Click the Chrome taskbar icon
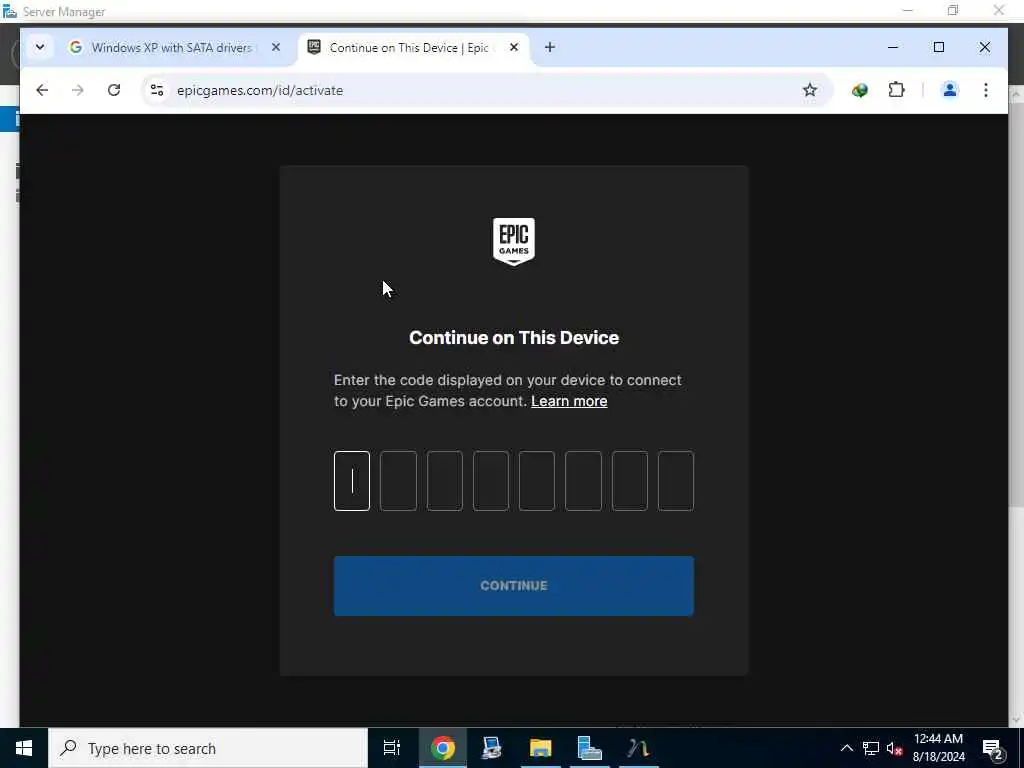 point(443,748)
